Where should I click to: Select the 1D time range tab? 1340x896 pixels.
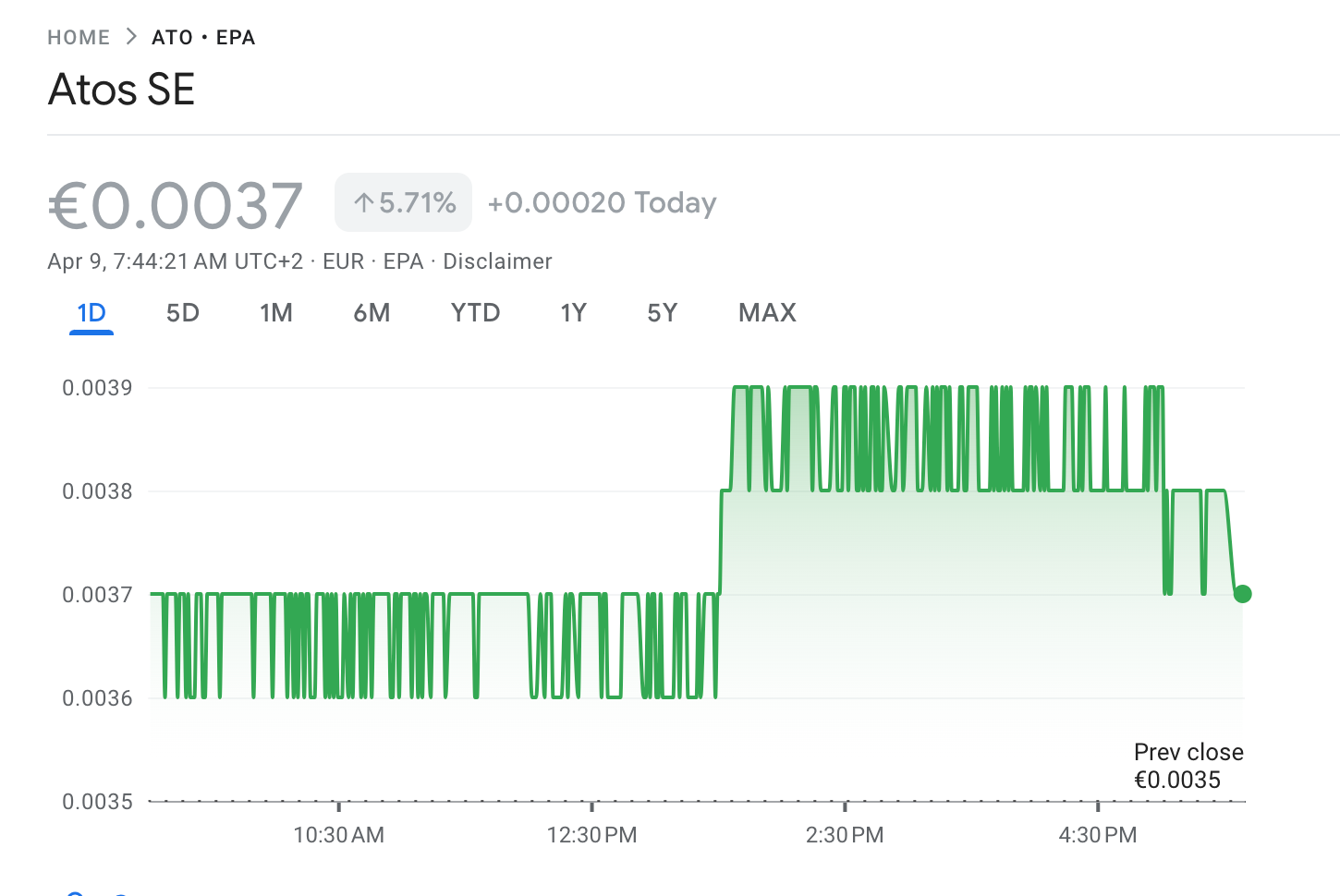pos(91,313)
